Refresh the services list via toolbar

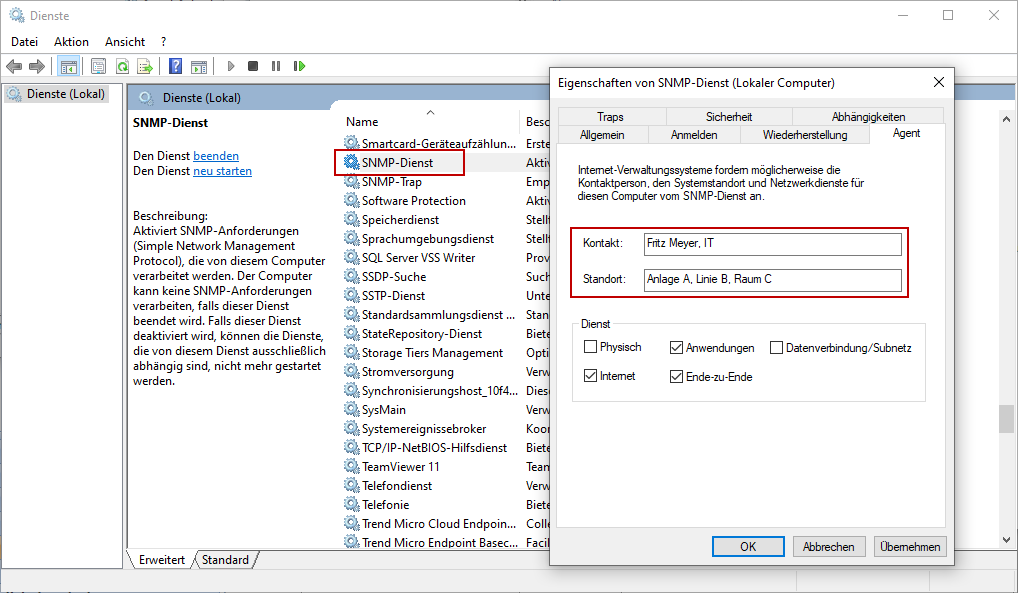coord(122,66)
